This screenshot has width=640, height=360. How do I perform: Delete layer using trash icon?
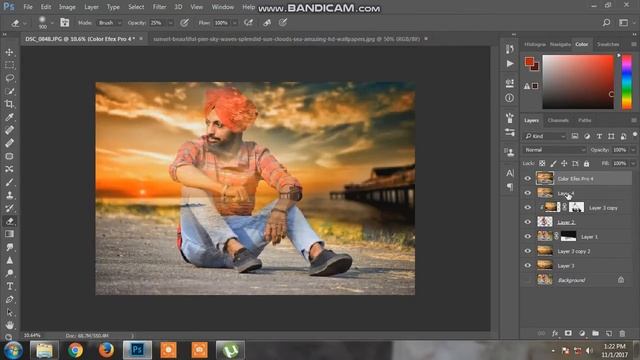click(622, 333)
